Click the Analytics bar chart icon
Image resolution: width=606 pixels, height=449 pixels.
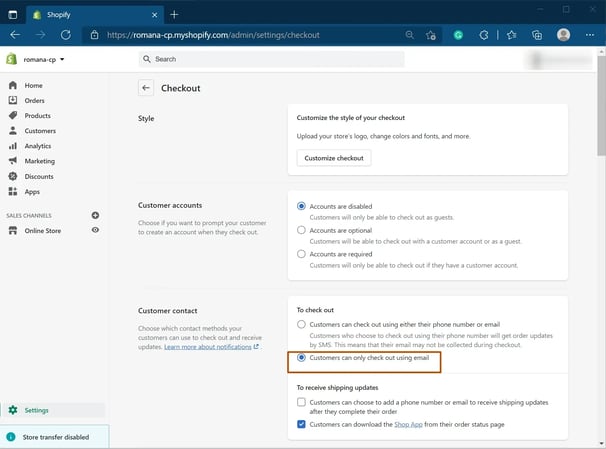tap(13, 146)
